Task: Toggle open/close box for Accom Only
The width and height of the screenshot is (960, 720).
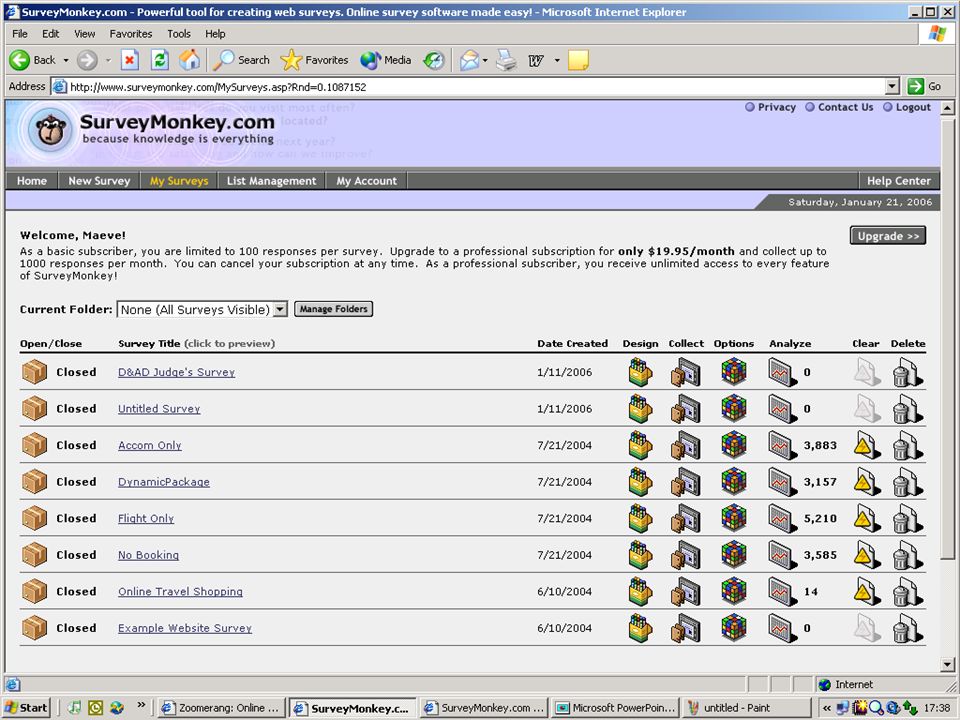Action: tap(34, 445)
